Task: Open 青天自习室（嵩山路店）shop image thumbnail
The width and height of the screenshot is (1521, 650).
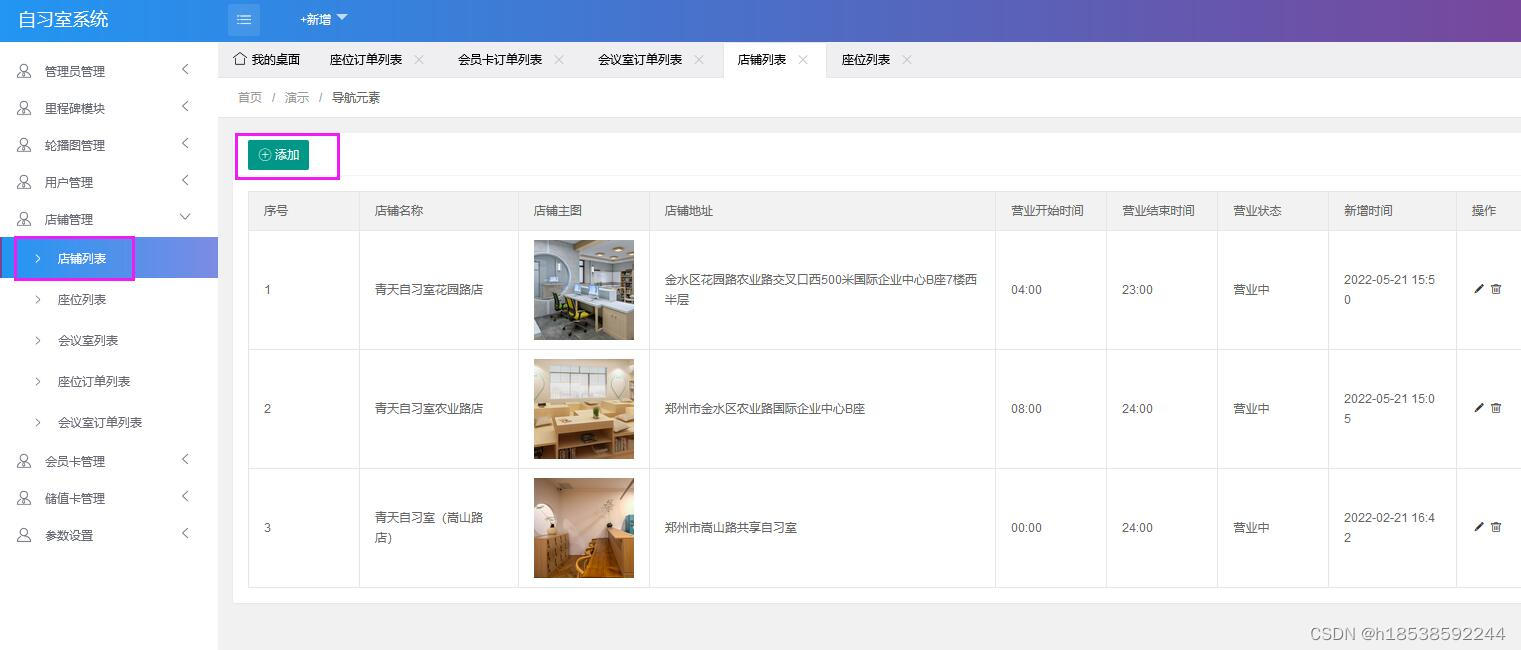Action: pyautogui.click(x=584, y=528)
